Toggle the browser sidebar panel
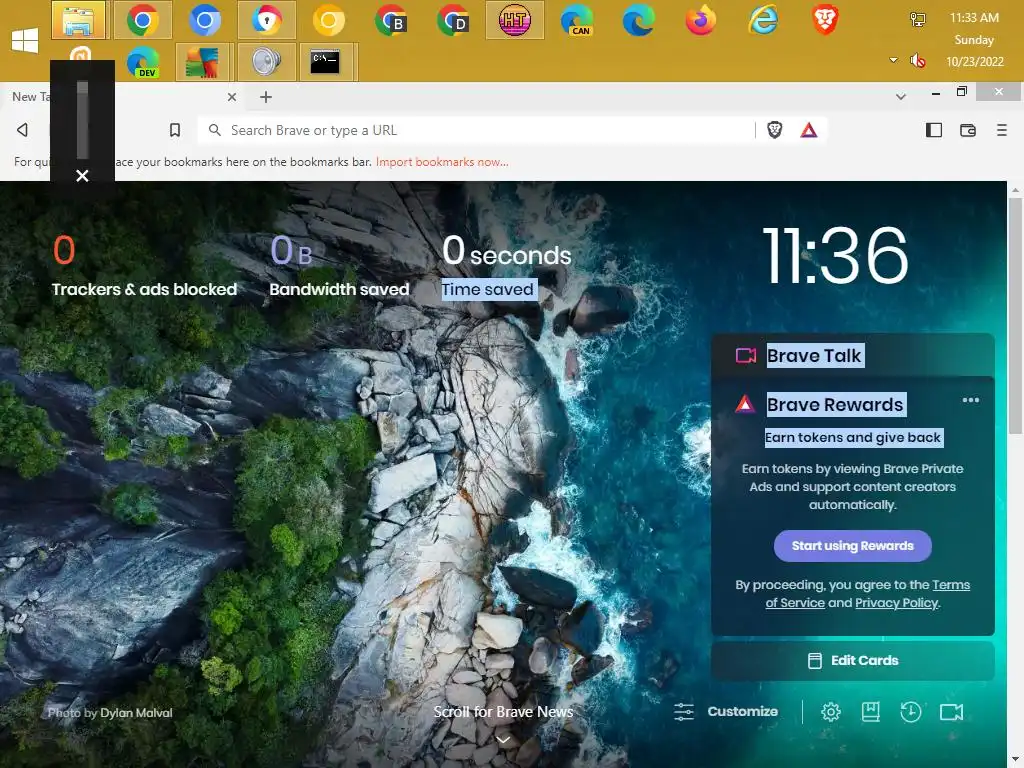 pyautogui.click(x=934, y=130)
